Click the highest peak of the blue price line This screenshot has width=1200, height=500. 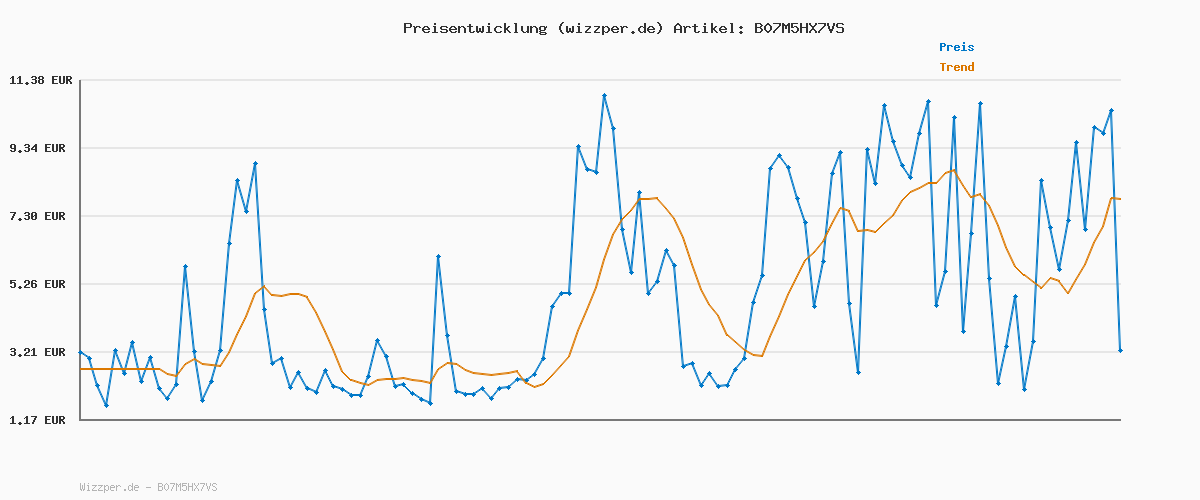(x=604, y=96)
